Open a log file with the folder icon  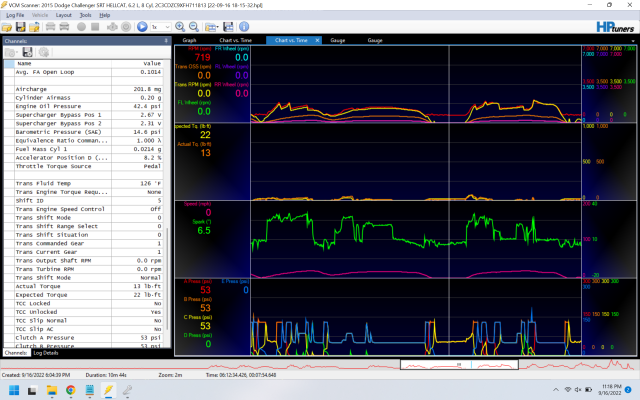(x=7, y=27)
